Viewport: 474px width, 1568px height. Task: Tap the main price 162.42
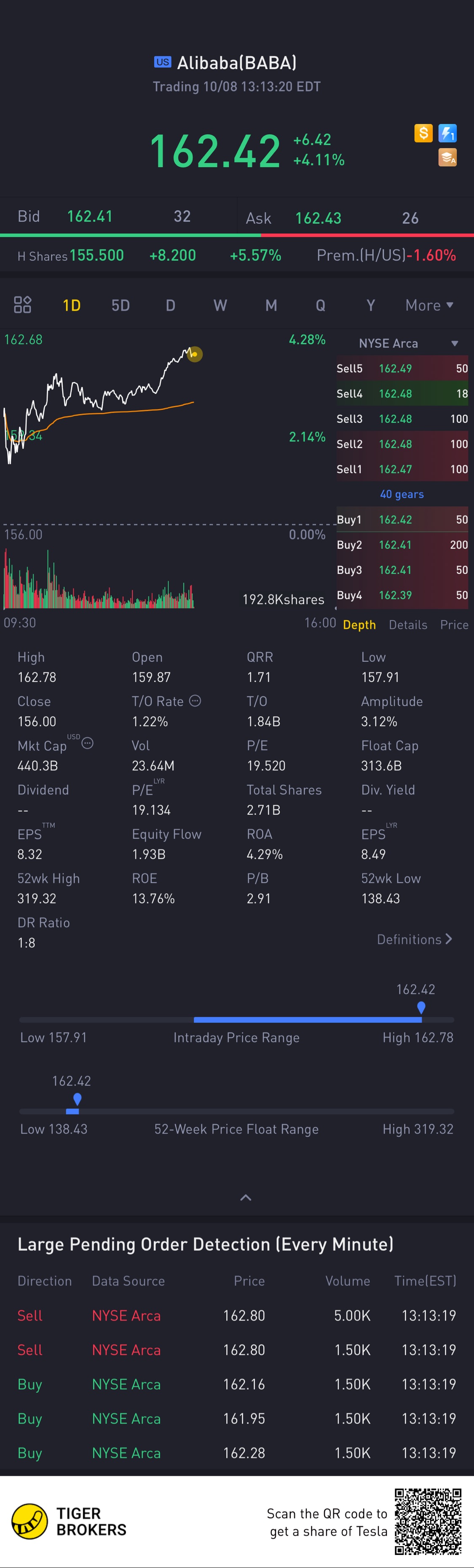pyautogui.click(x=215, y=150)
